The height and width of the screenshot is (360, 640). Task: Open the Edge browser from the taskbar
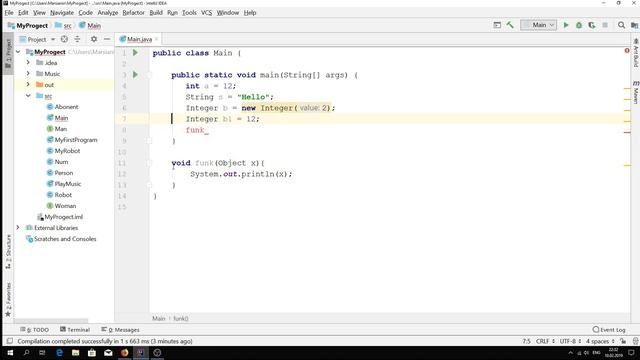coord(59,353)
